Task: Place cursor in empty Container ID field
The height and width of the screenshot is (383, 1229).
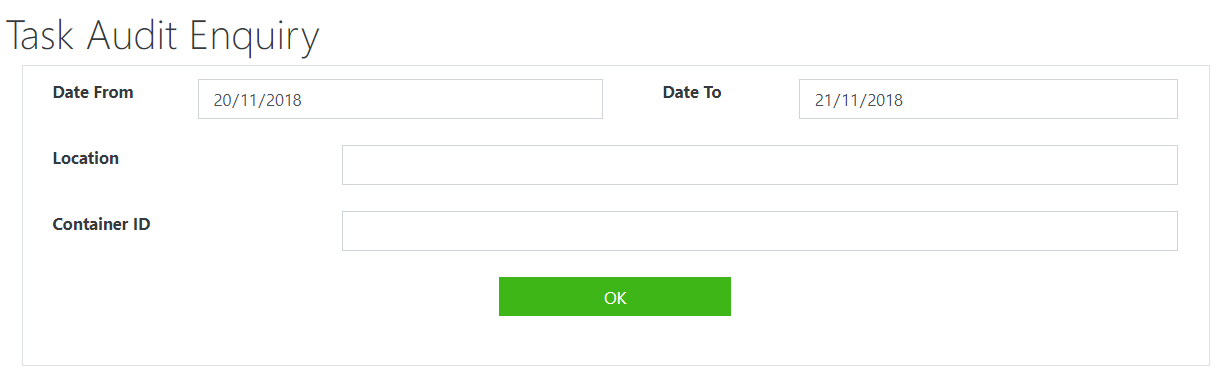Action: click(x=760, y=231)
